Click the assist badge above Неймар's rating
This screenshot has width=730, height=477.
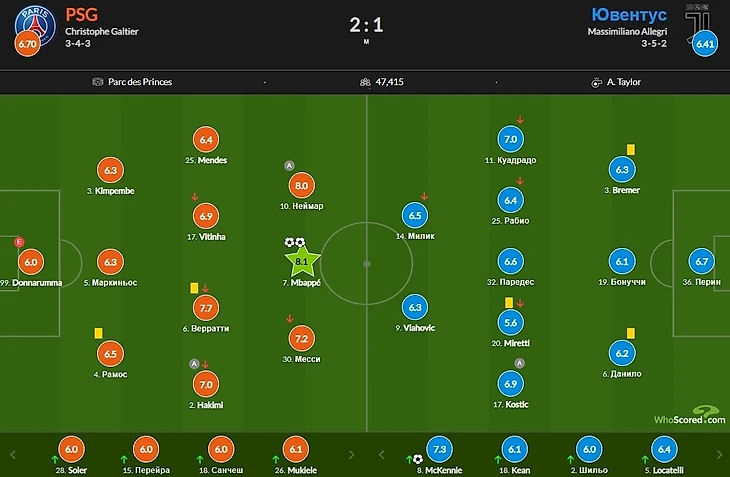click(x=289, y=165)
